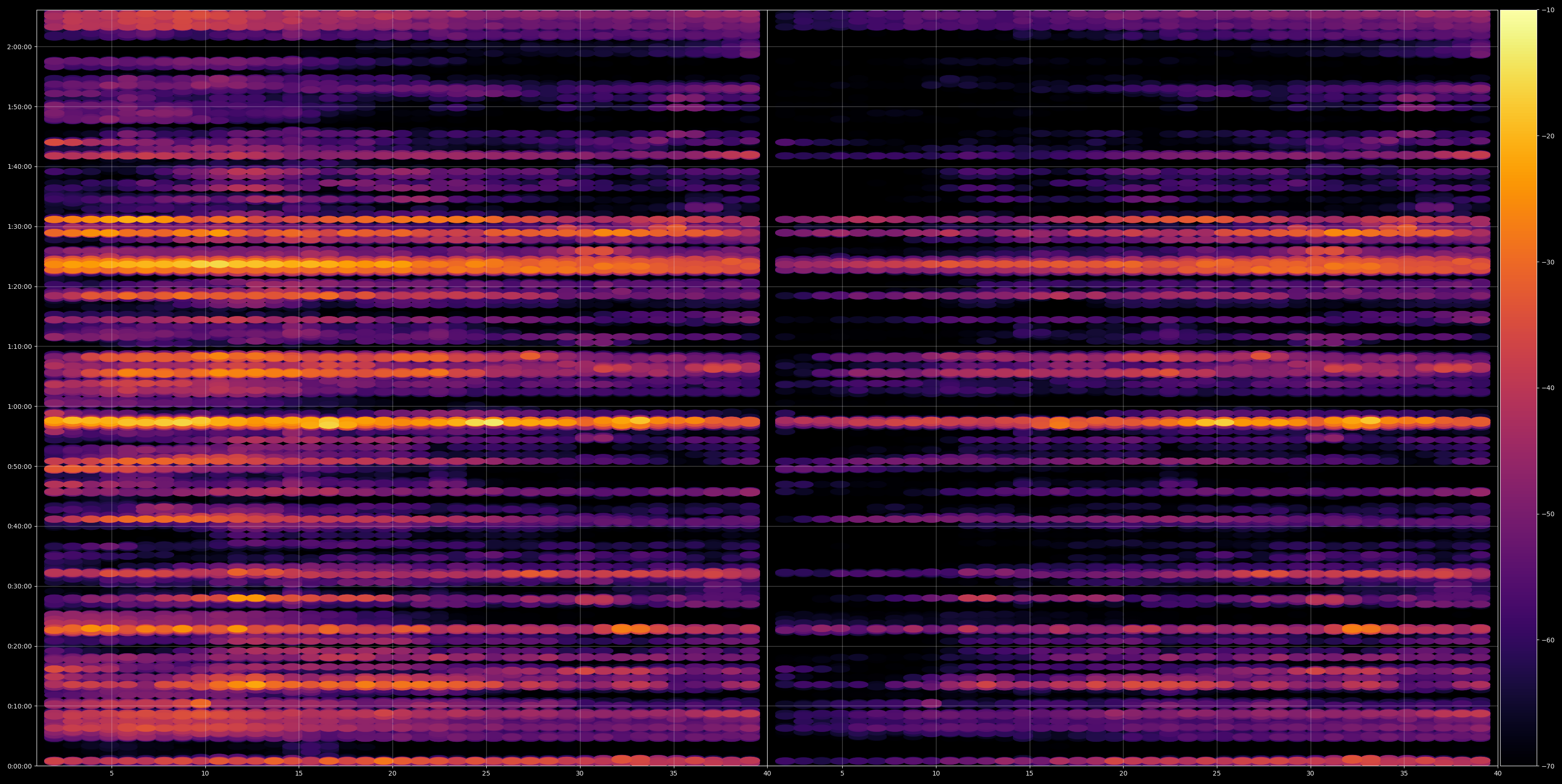Click the −20 colorbar tick label
1562x784 pixels.
pyautogui.click(x=1548, y=136)
